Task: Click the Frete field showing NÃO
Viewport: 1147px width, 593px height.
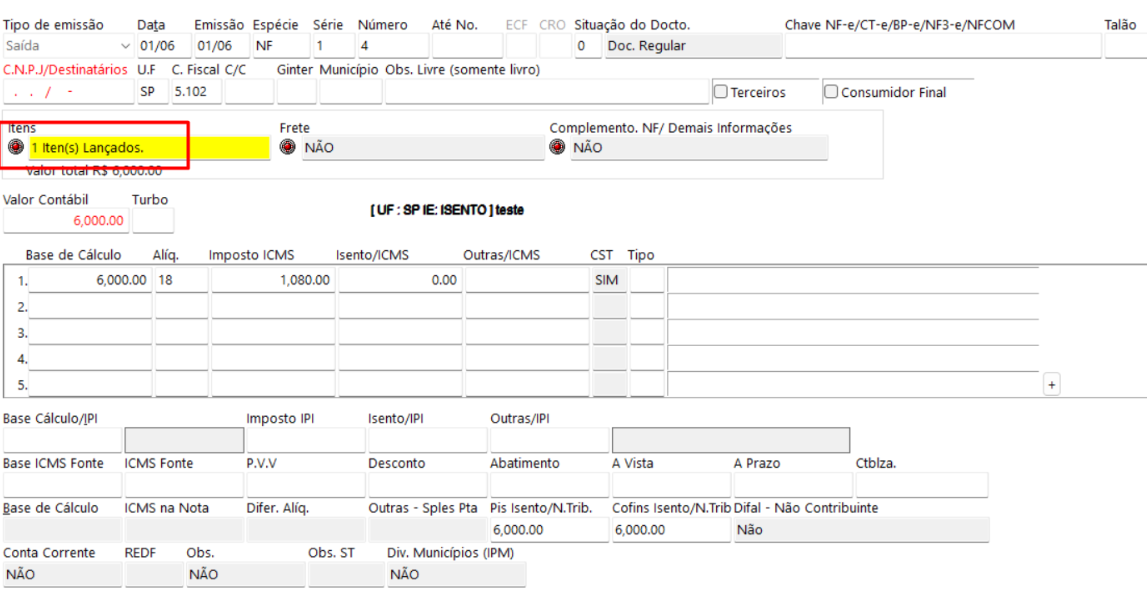Action: (423, 148)
